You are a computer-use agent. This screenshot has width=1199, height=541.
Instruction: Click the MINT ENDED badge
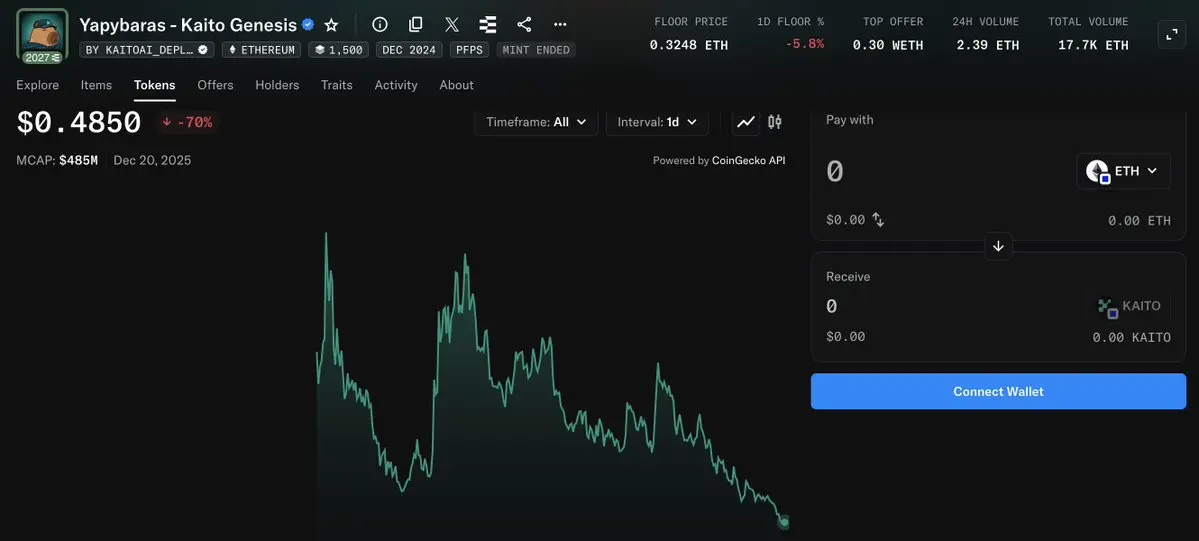coord(536,50)
